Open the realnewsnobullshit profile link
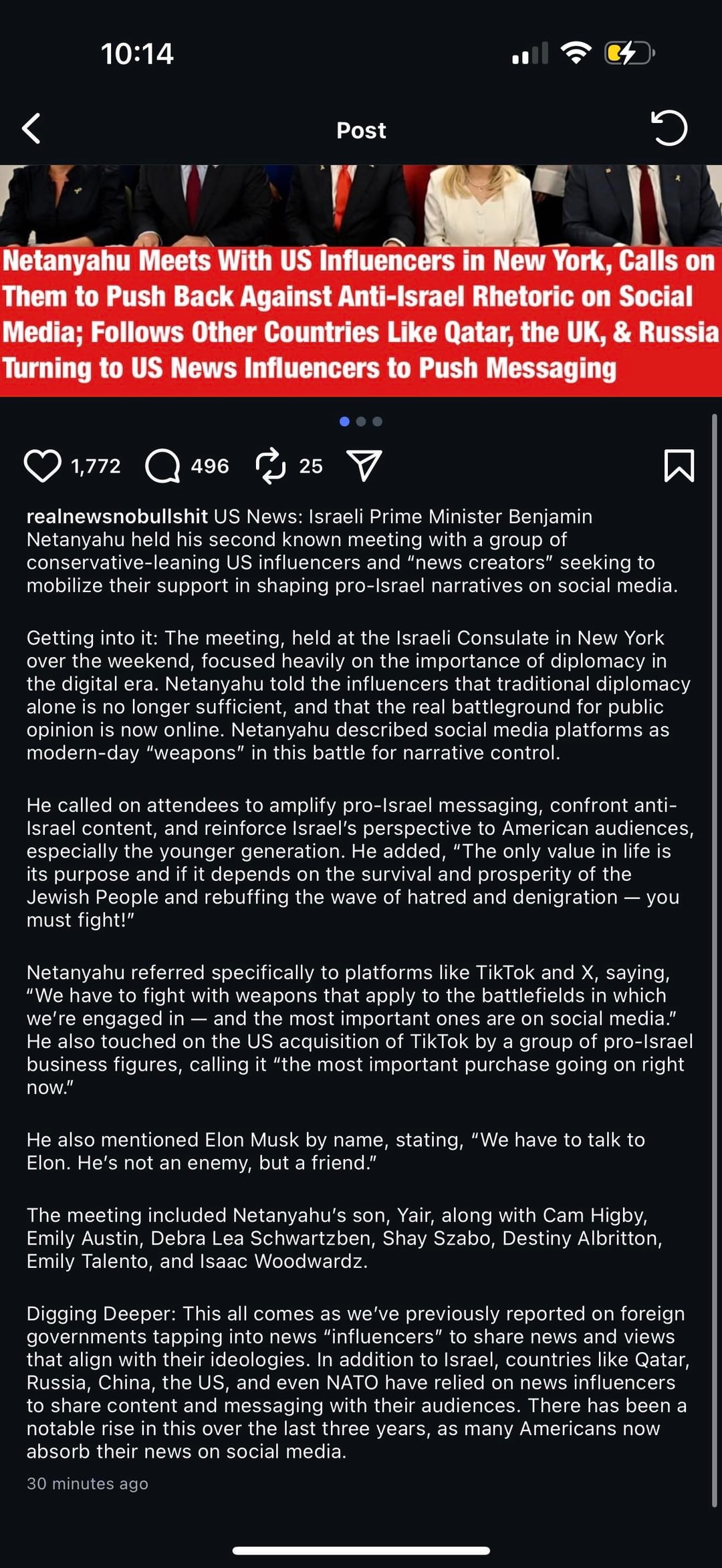 tap(117, 517)
